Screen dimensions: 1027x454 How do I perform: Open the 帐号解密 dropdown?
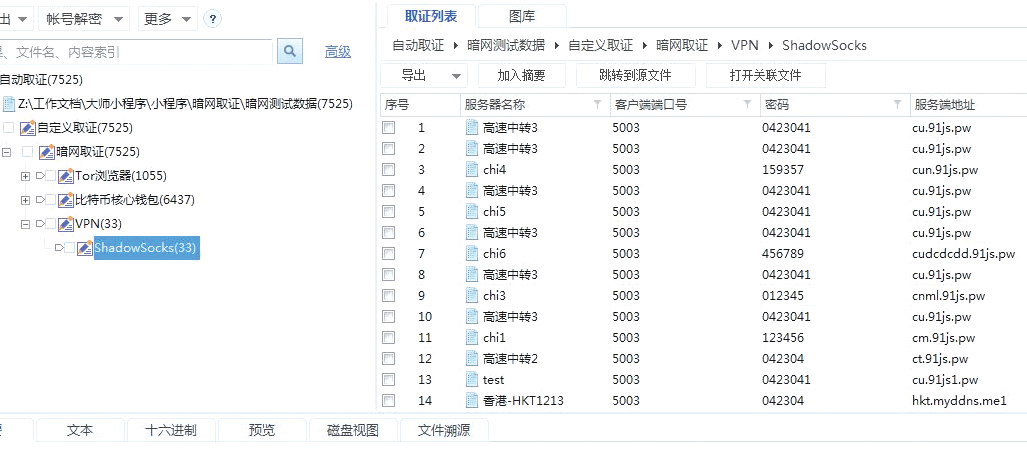[x=84, y=20]
